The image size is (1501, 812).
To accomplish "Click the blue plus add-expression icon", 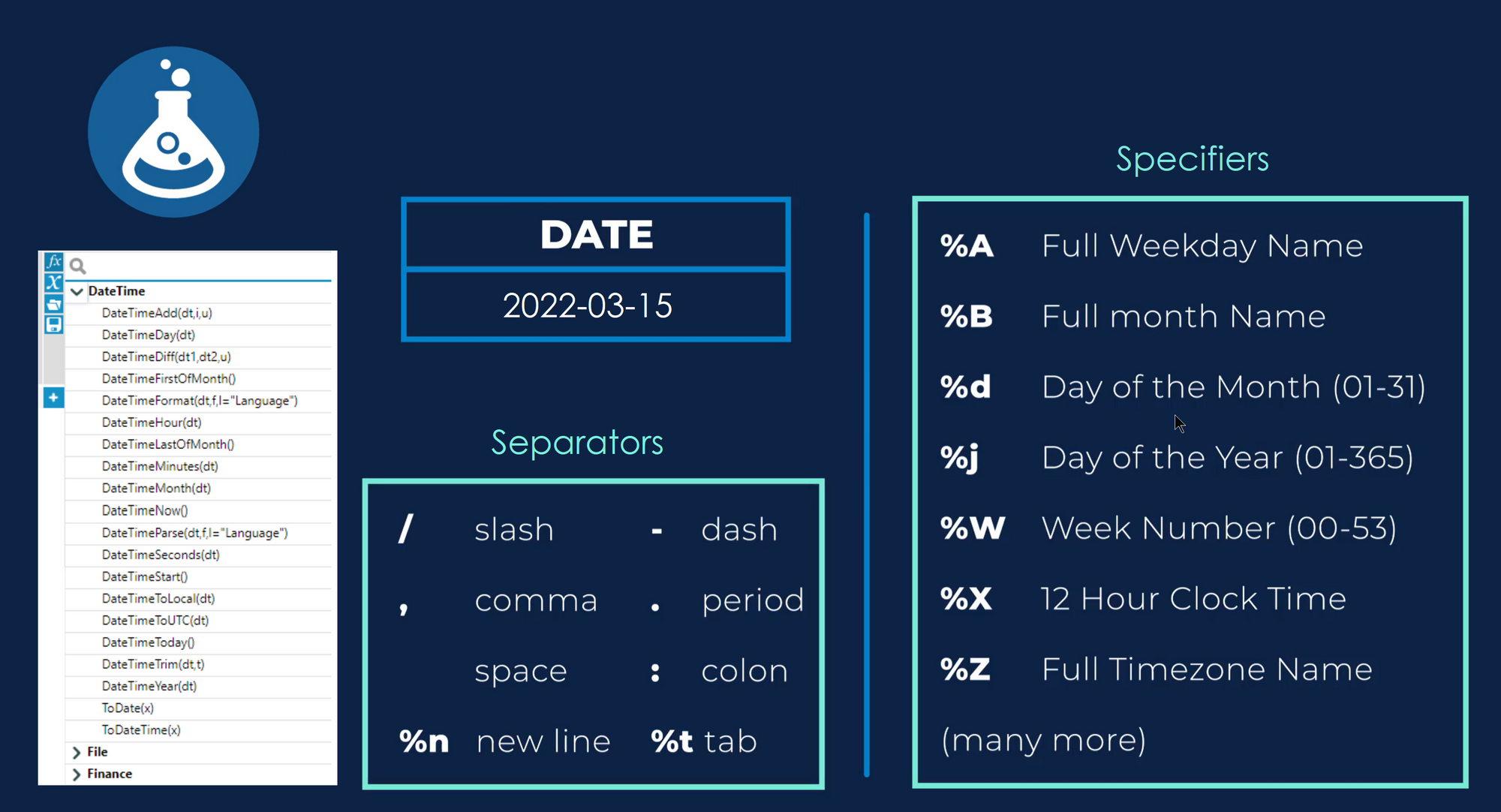I will pos(53,397).
